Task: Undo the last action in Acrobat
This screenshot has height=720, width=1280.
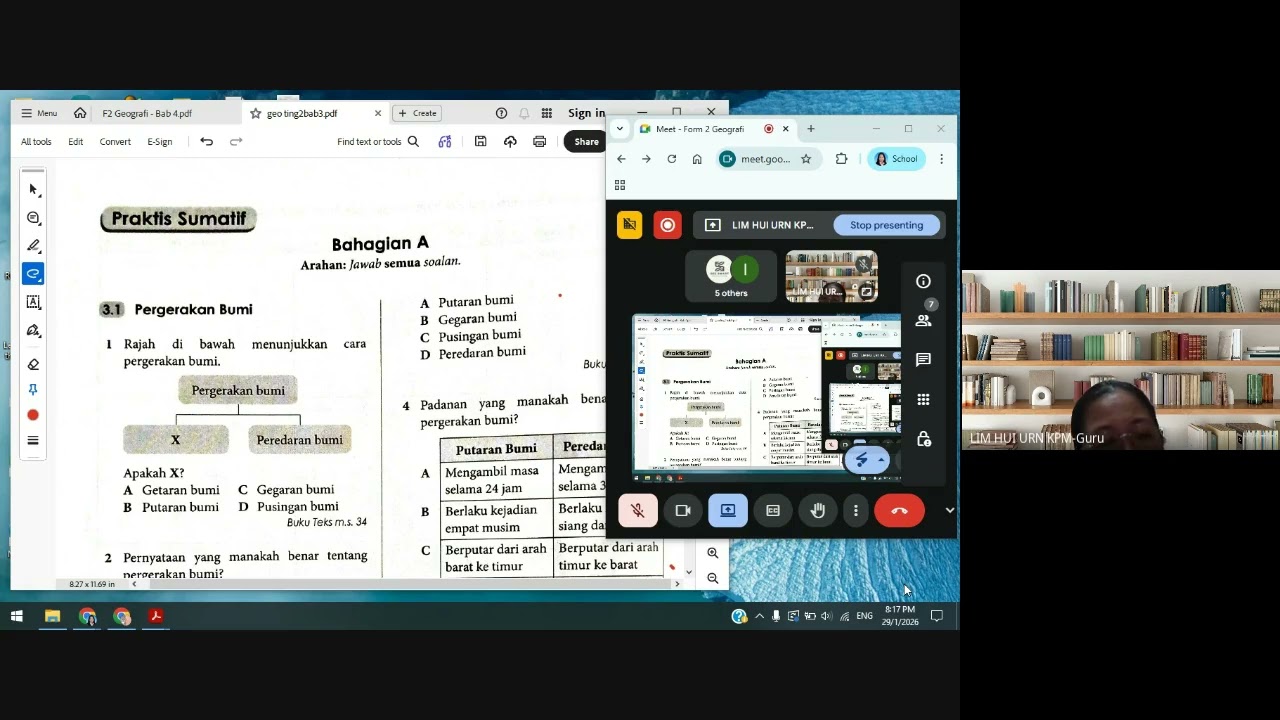Action: (206, 141)
